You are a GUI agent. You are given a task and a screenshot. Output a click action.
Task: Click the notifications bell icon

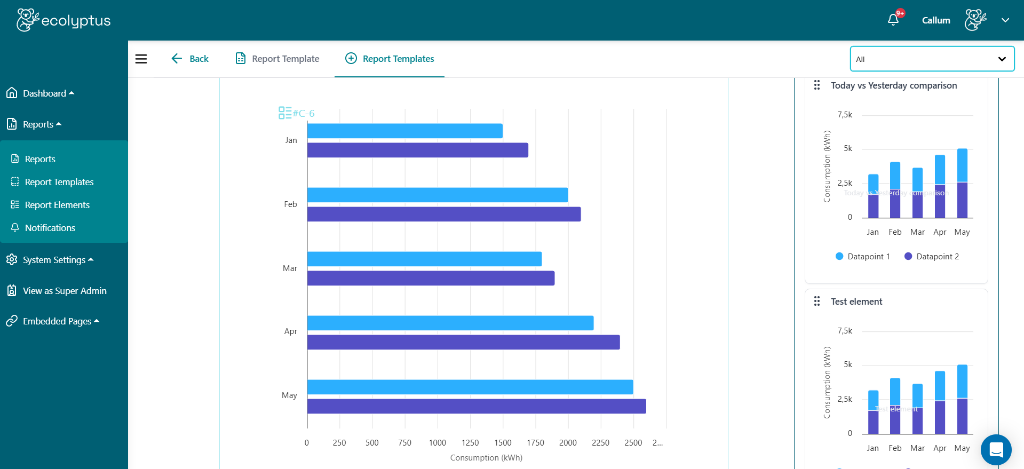[893, 20]
